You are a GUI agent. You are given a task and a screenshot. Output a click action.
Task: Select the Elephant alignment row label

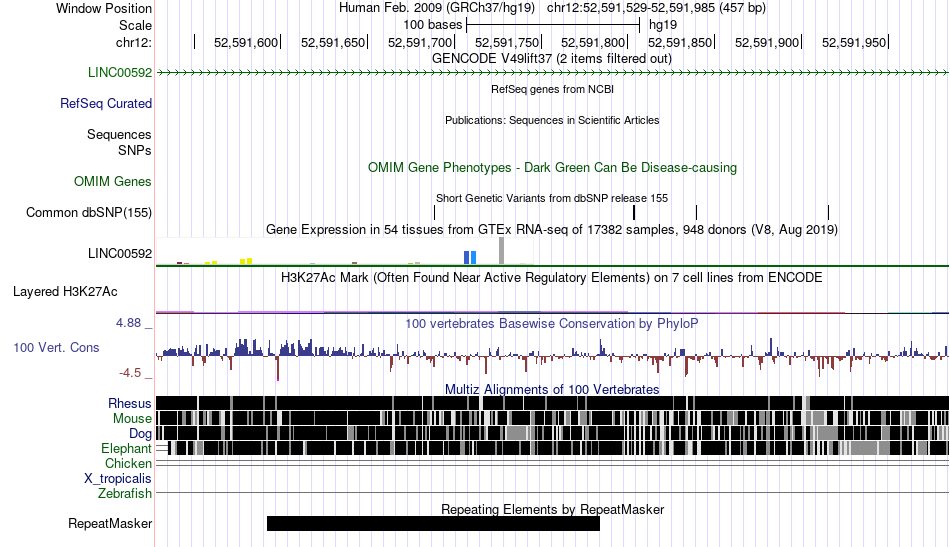pos(126,449)
